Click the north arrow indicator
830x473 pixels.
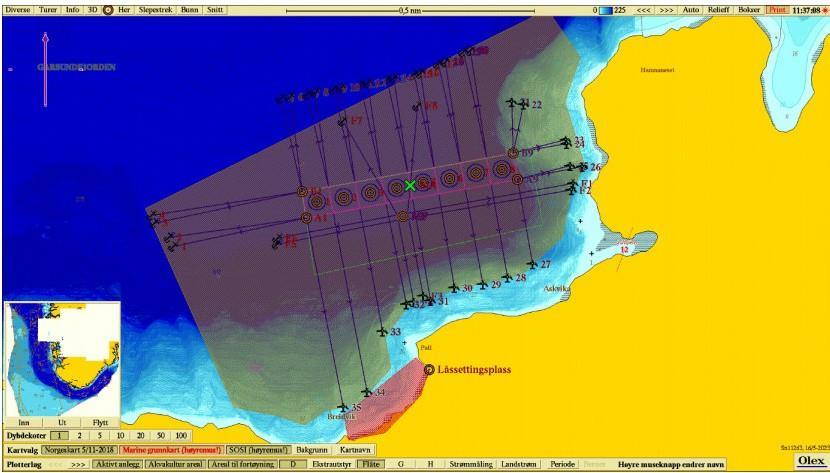(45, 68)
